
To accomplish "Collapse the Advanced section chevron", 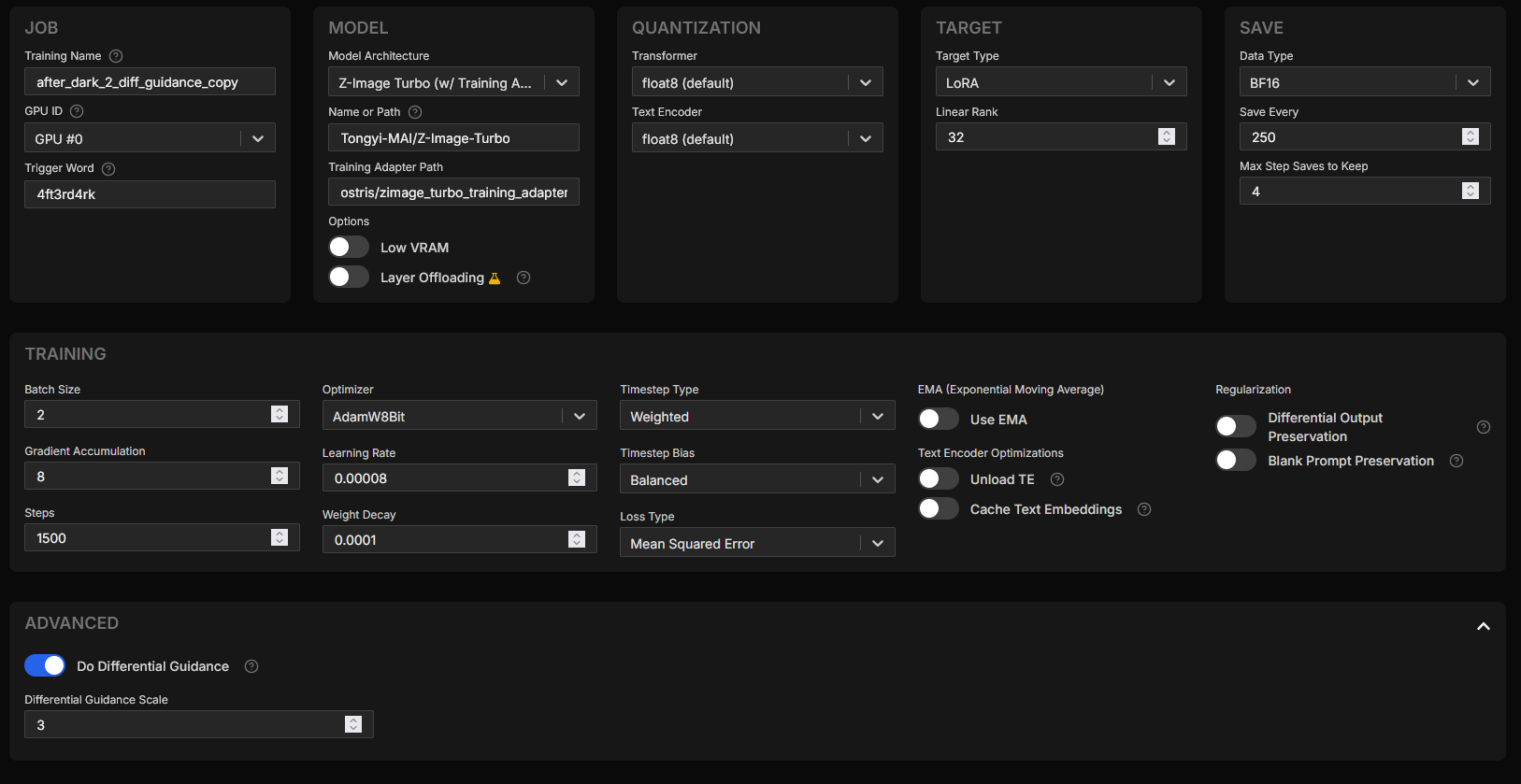I will (x=1483, y=626).
